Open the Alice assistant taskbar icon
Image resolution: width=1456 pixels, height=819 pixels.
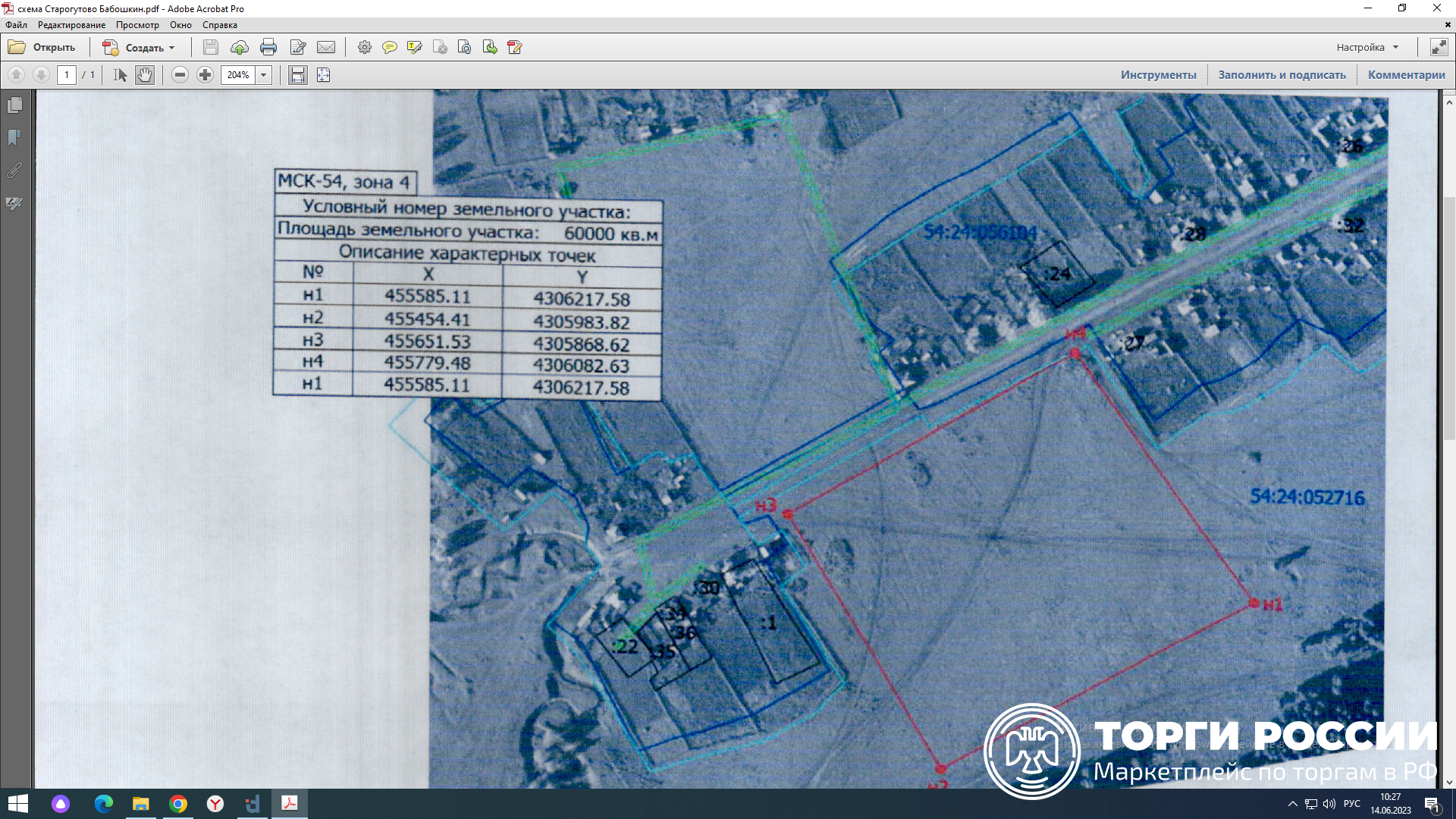[x=61, y=803]
